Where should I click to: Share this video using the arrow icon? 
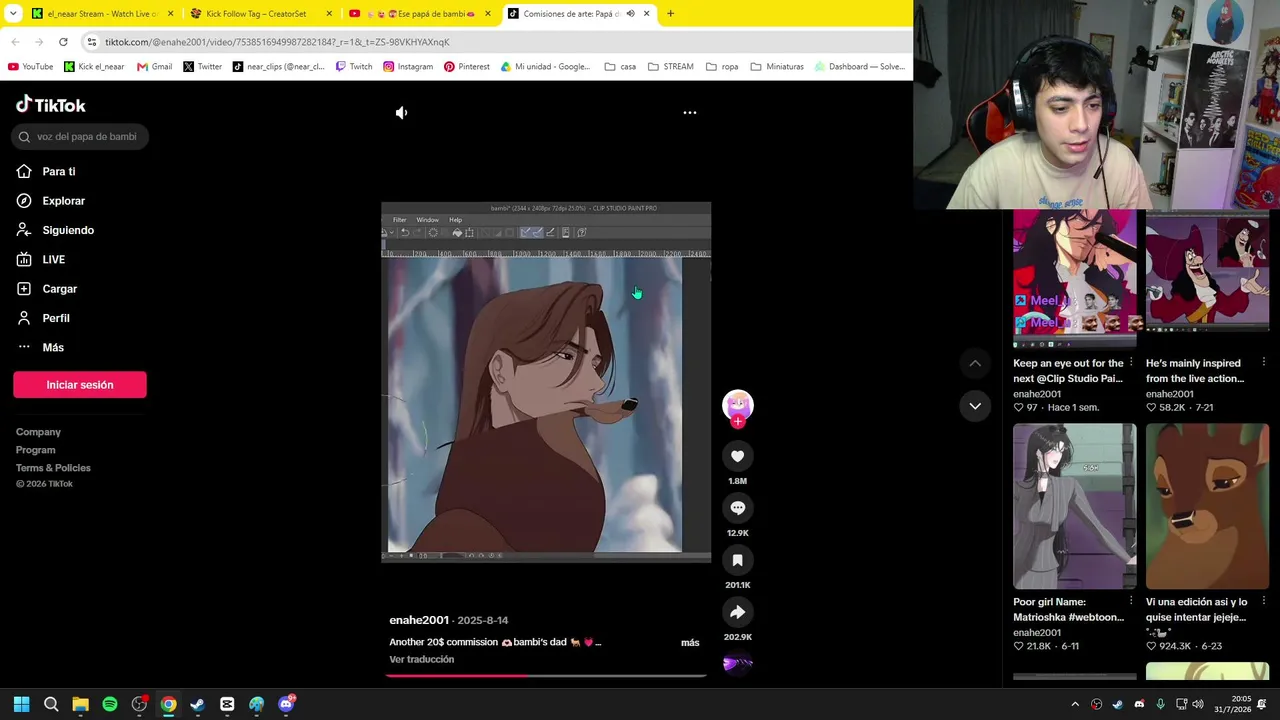(738, 612)
